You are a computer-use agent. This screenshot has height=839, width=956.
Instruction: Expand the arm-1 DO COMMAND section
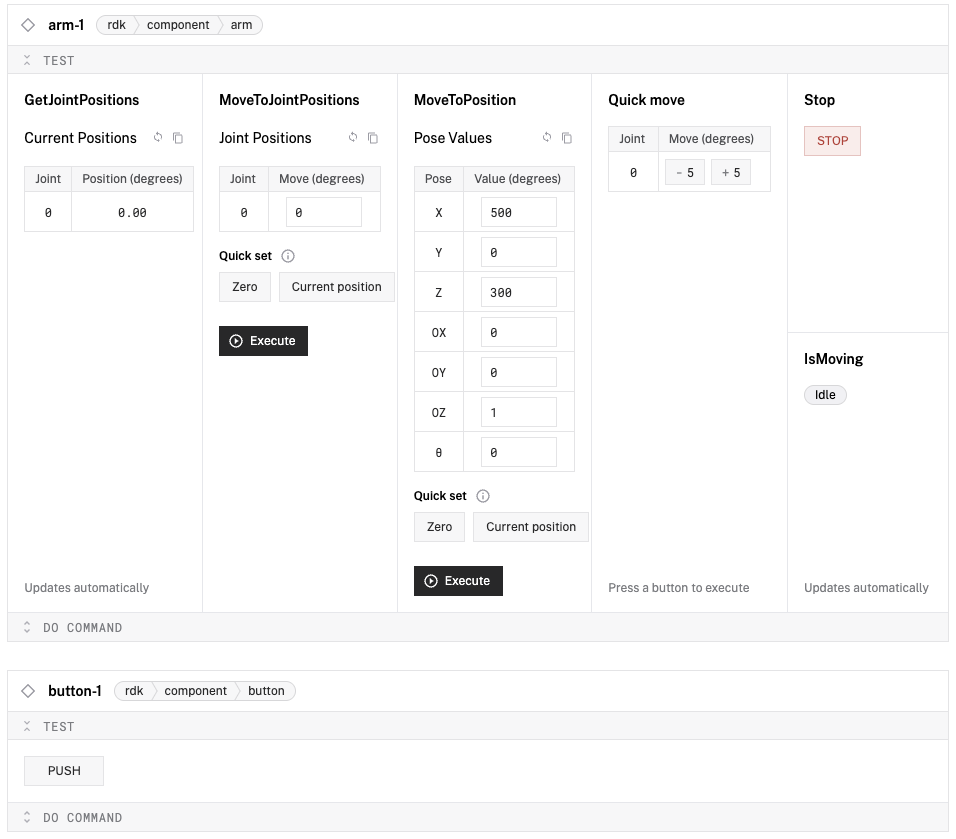click(x=28, y=628)
